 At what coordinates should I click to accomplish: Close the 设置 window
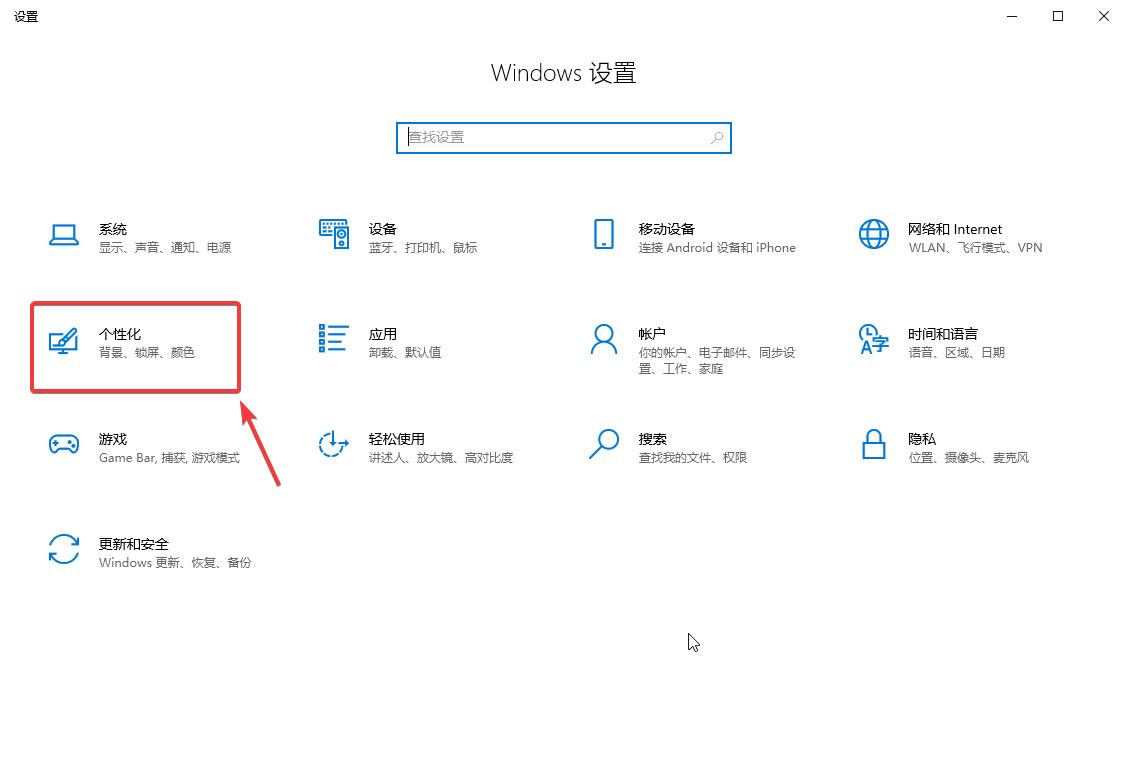(x=1104, y=16)
